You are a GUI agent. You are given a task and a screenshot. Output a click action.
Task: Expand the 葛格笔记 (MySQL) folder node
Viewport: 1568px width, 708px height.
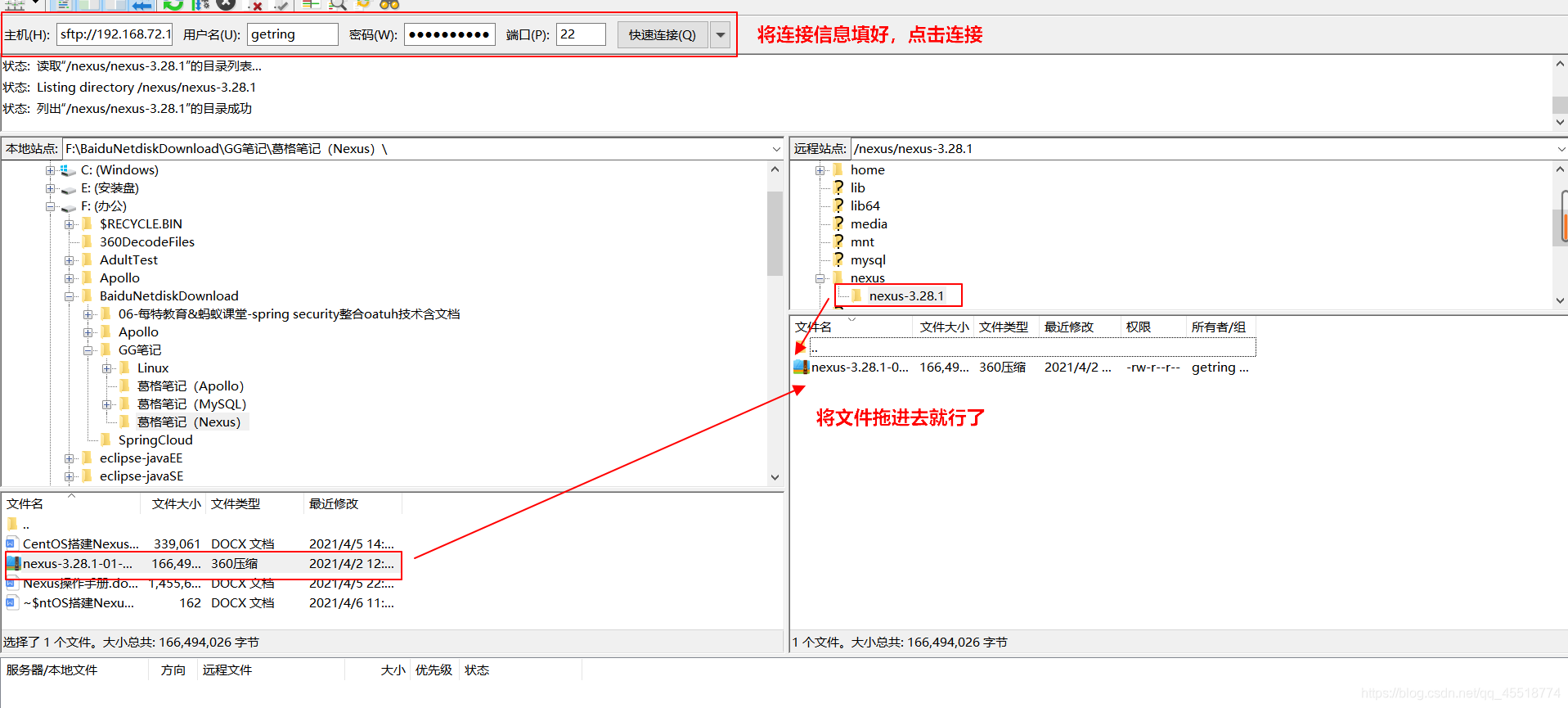(x=107, y=404)
